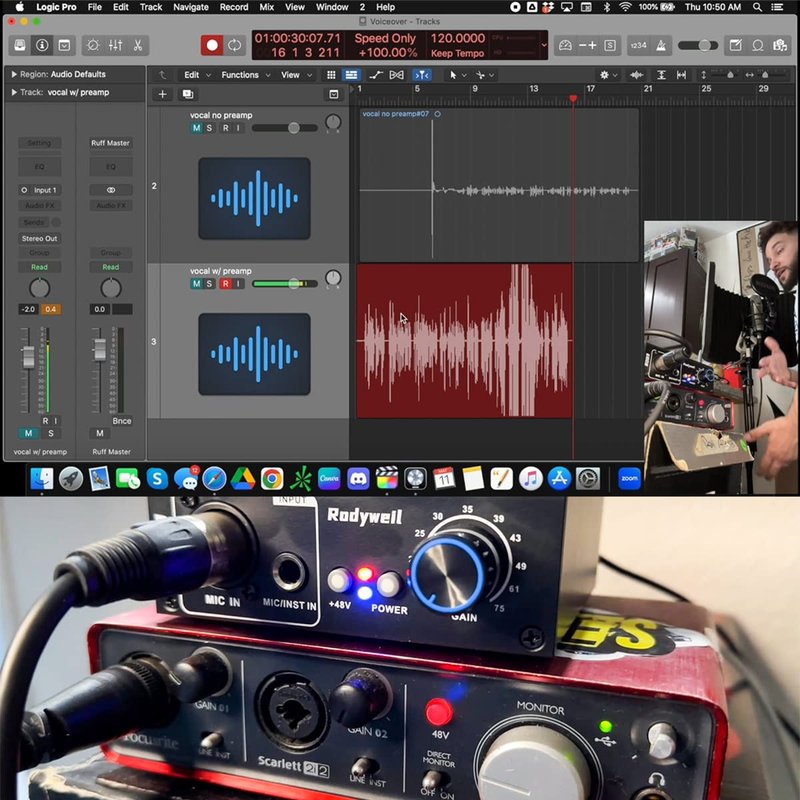The width and height of the screenshot is (800, 800).
Task: Toggle the Count-in 1234 button
Action: tap(638, 45)
